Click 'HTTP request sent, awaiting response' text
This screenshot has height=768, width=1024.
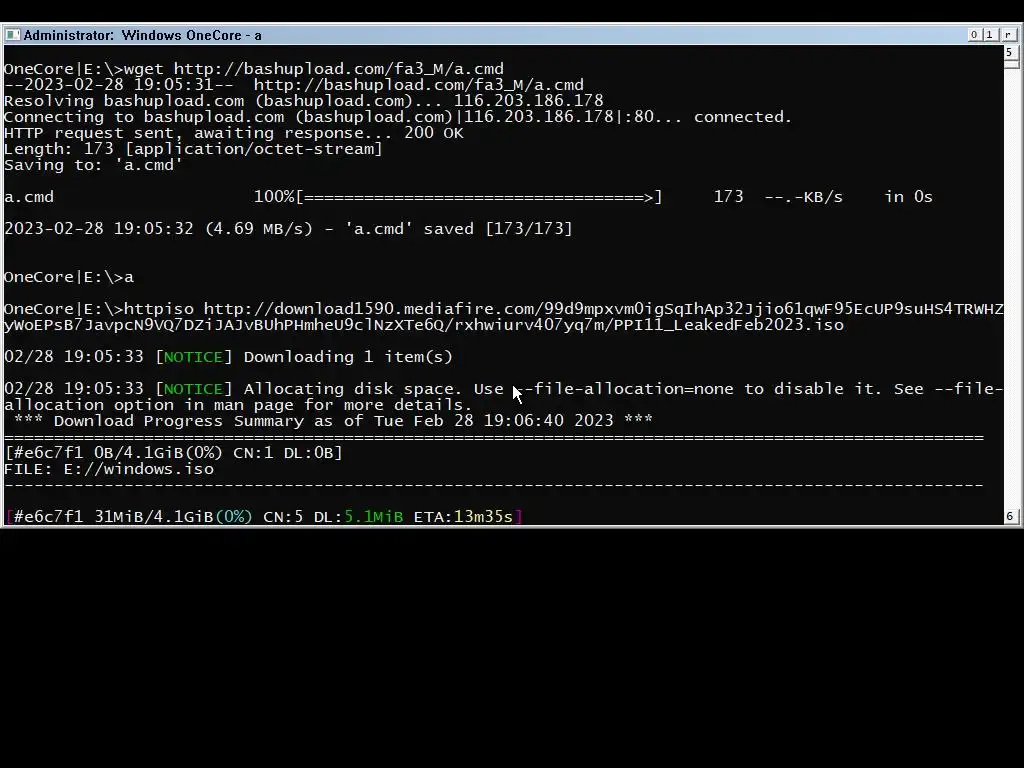click(x=199, y=133)
